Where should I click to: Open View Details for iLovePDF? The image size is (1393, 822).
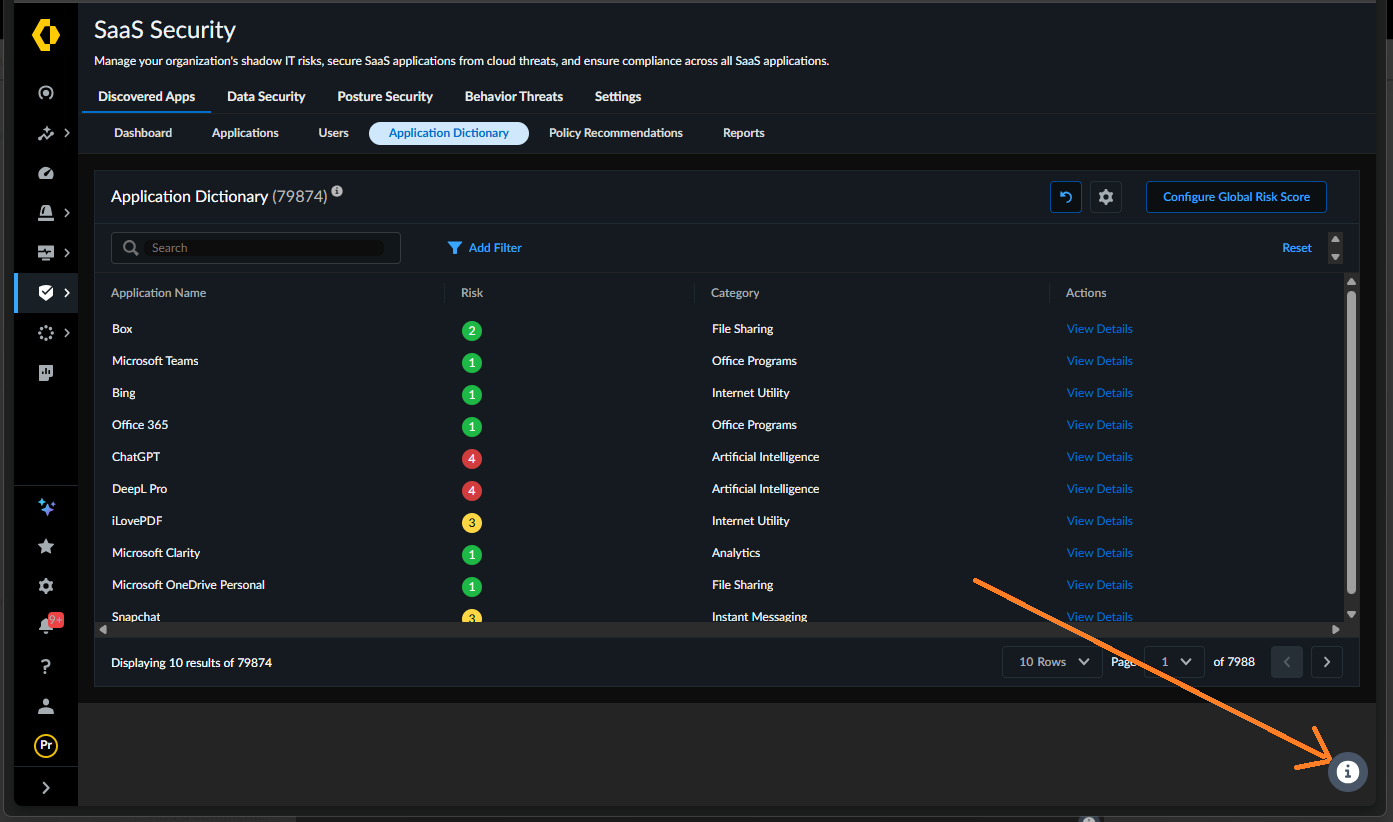1100,521
